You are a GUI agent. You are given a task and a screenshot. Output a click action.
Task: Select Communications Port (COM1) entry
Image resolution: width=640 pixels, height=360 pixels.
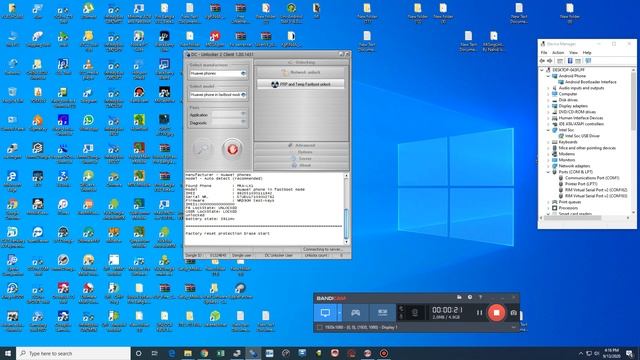[x=592, y=178]
